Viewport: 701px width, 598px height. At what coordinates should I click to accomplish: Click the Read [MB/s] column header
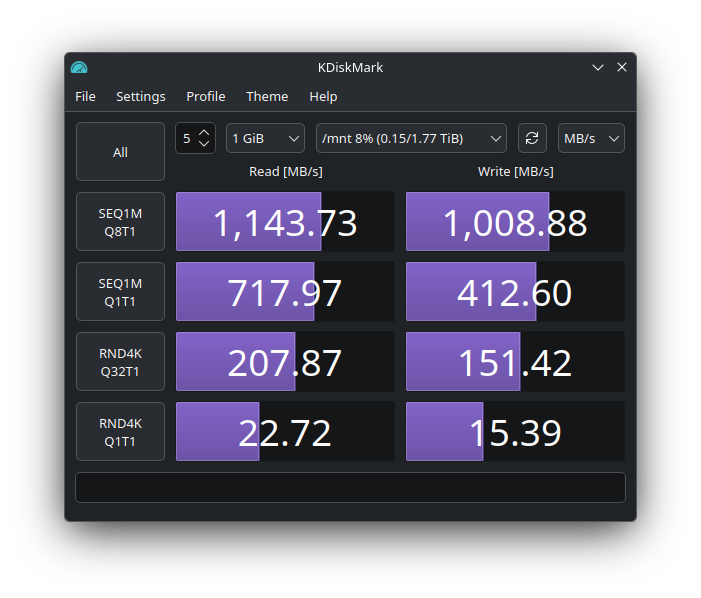(286, 172)
